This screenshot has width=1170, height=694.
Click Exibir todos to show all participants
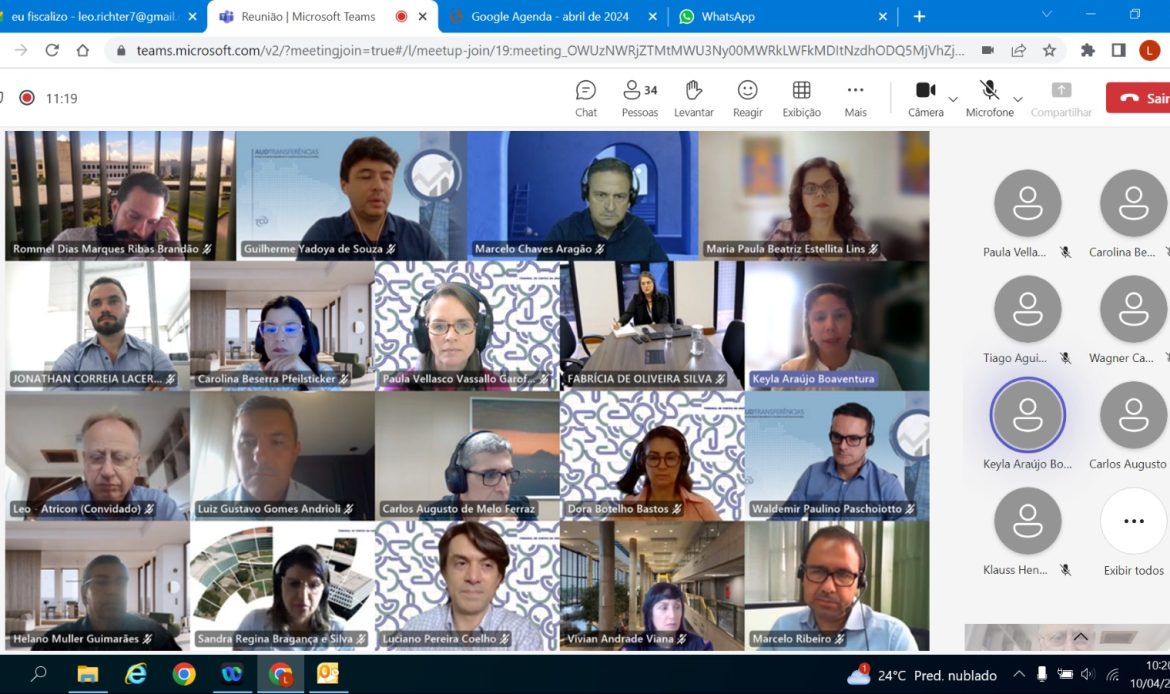1133,533
